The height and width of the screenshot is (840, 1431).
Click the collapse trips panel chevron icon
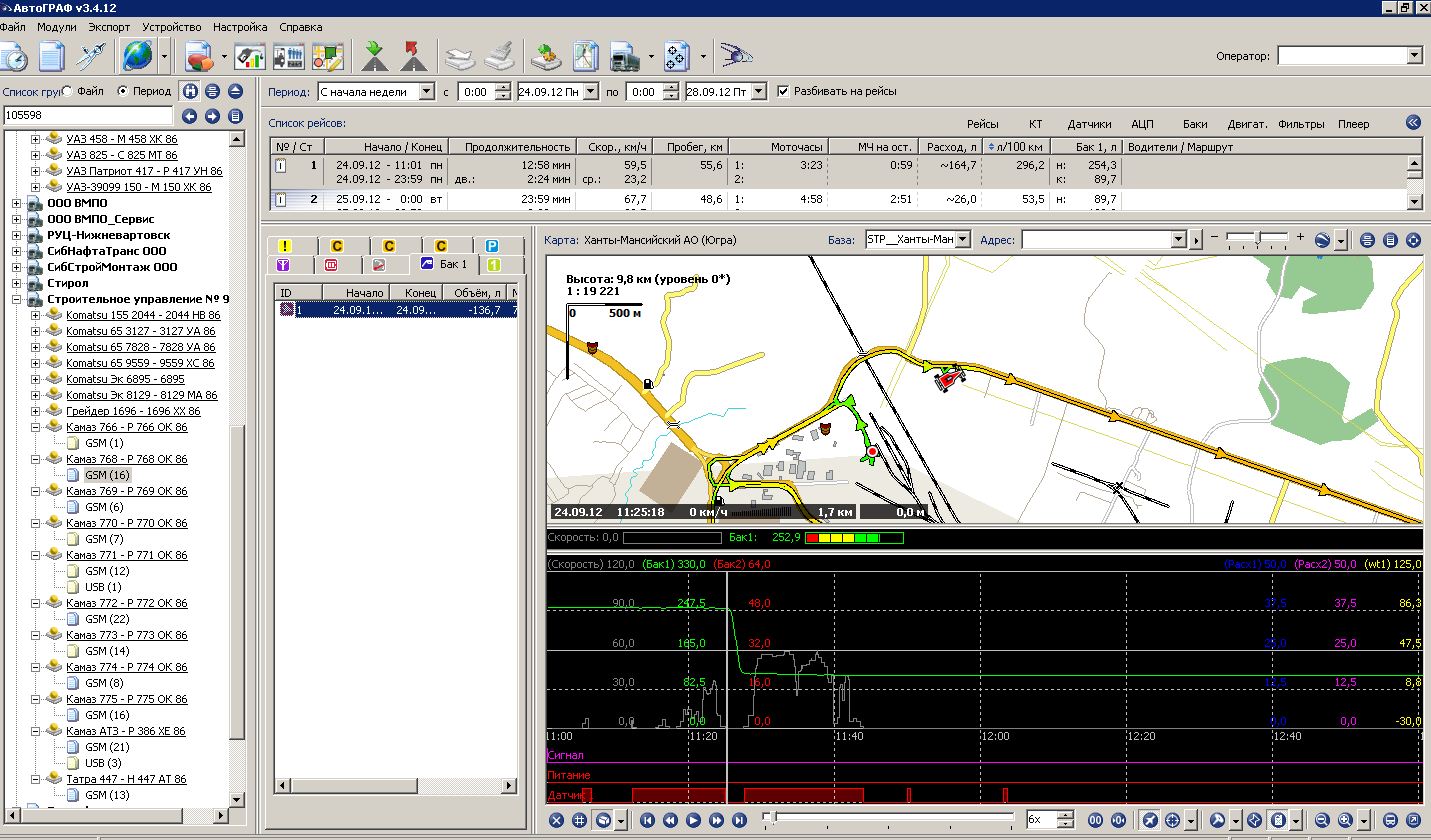tap(1413, 122)
